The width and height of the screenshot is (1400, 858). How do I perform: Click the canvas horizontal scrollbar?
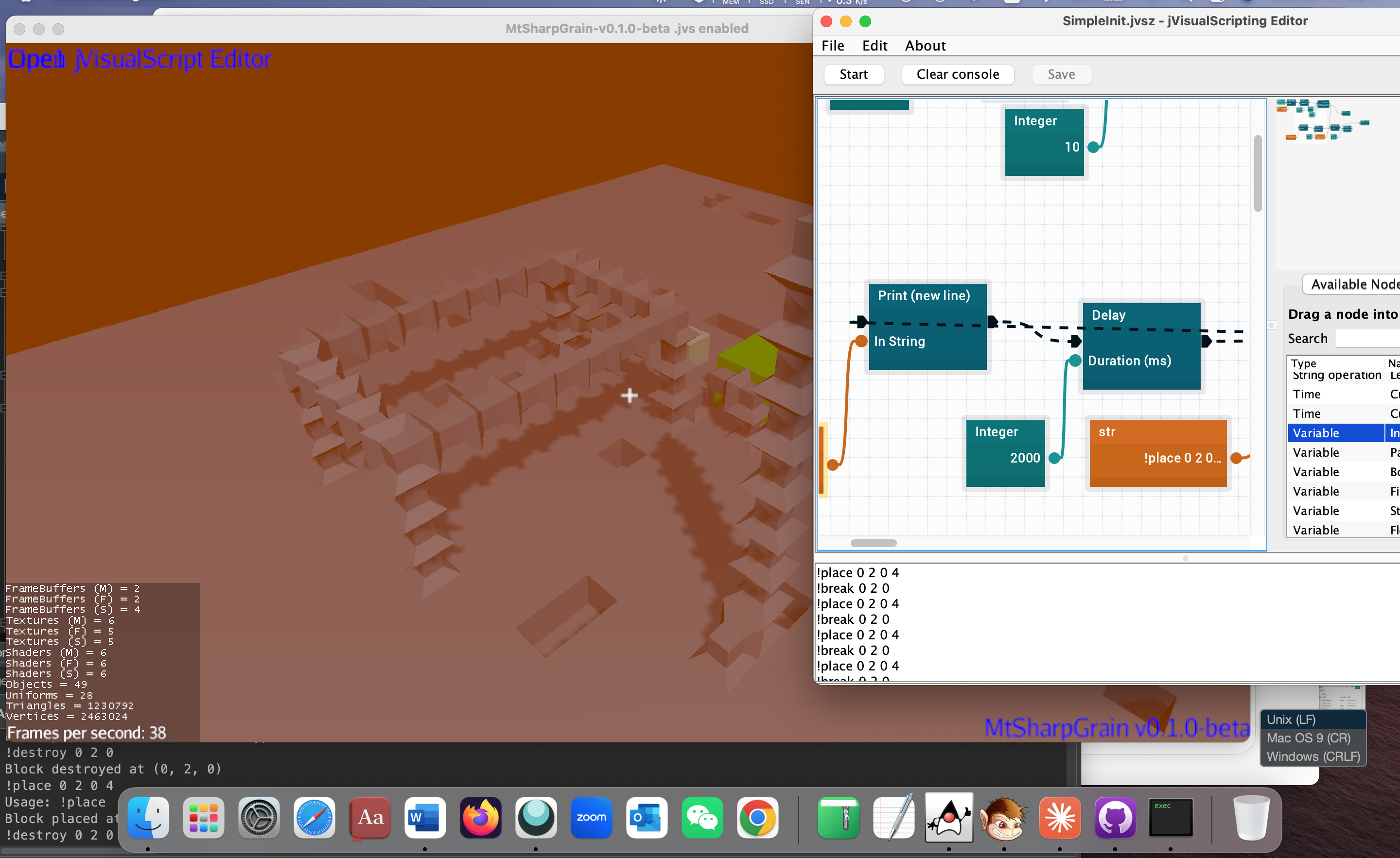[x=873, y=543]
